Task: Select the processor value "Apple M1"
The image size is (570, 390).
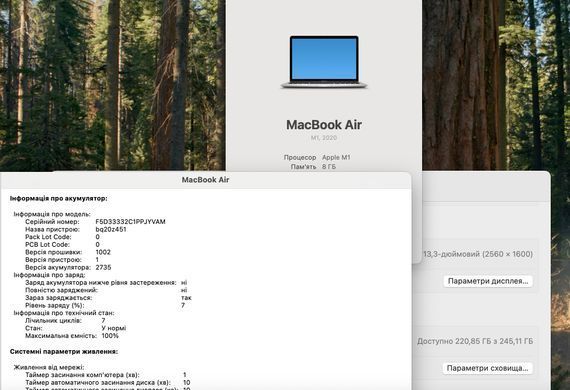Action: pos(336,157)
